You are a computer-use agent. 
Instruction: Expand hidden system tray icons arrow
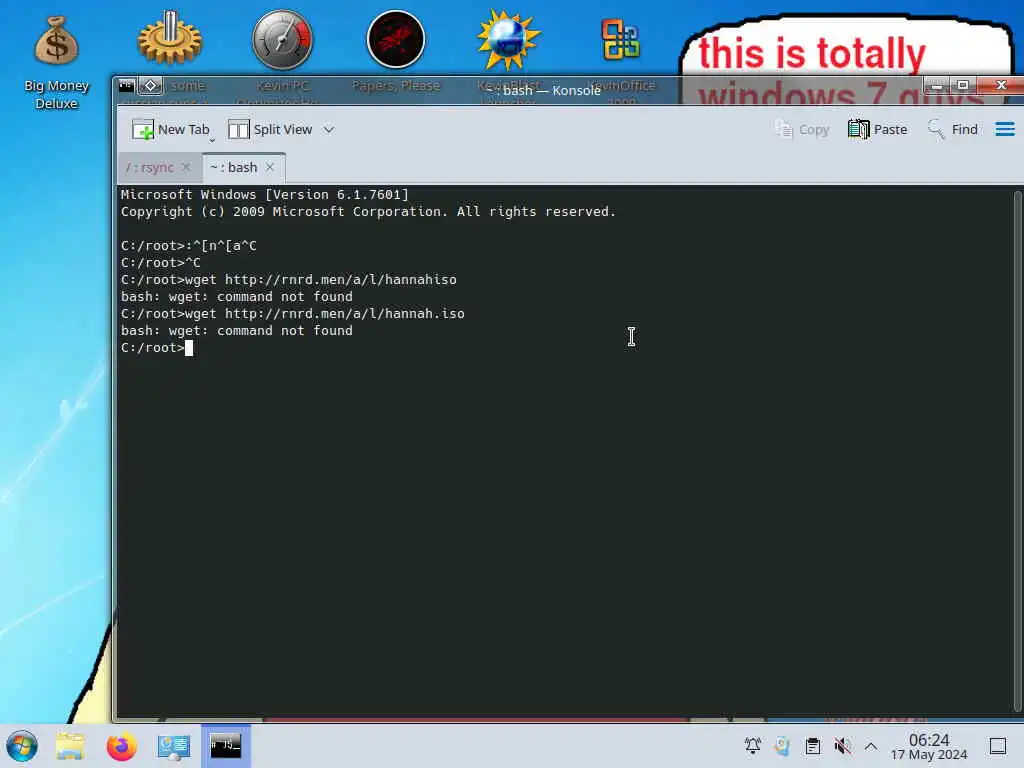click(871, 746)
